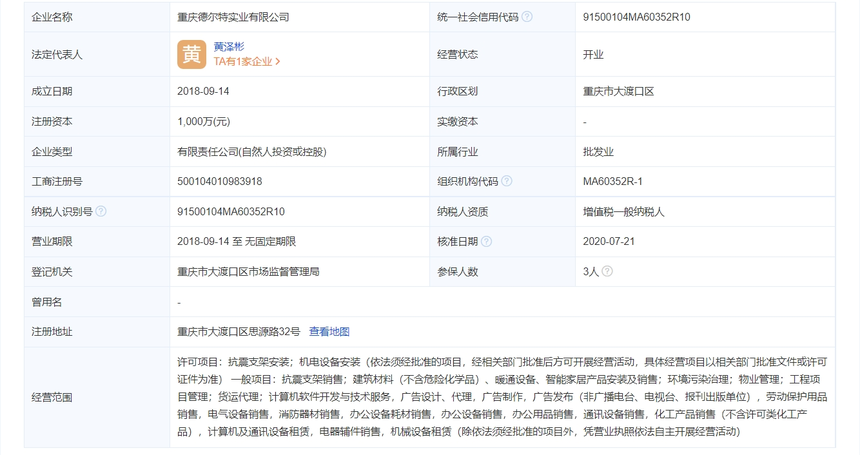
Task: Open the TA有1家企业 link
Action: (247, 61)
